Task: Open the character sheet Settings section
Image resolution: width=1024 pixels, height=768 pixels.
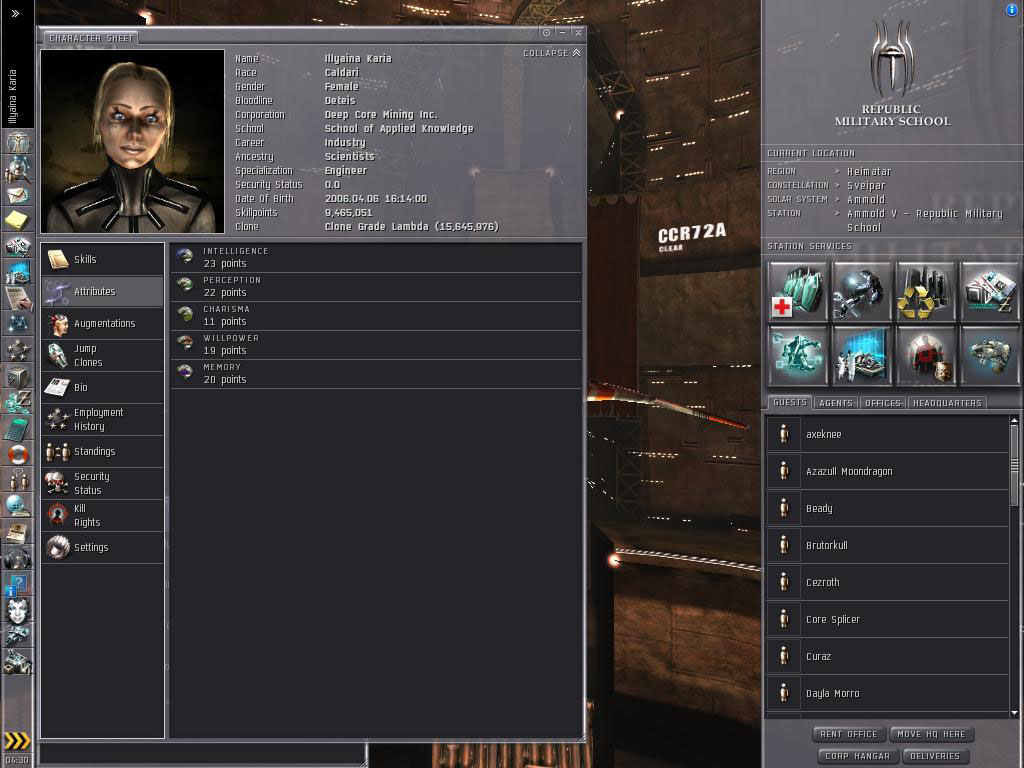Action: [x=103, y=547]
